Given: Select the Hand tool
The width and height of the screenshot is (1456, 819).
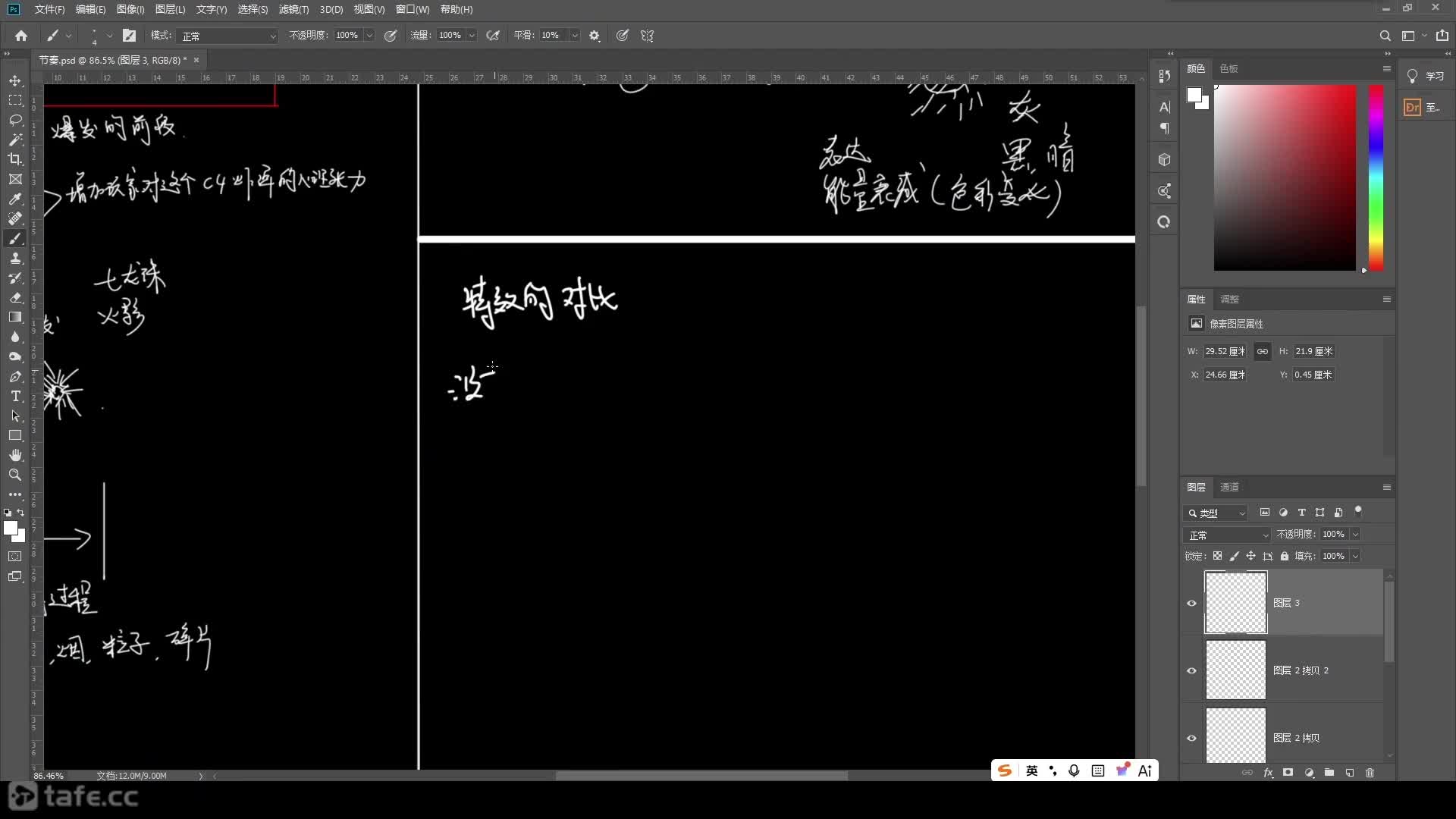Looking at the screenshot, I should (x=15, y=455).
